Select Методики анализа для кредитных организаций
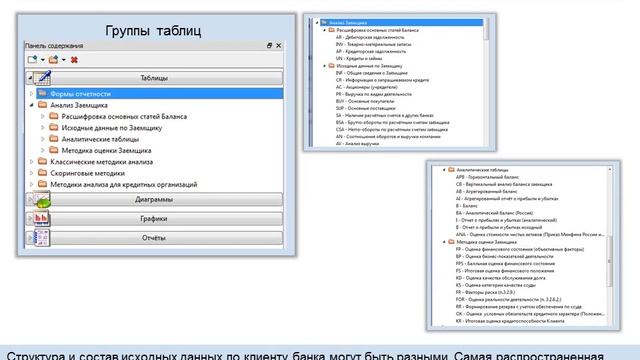This screenshot has width=640, height=360. click(124, 184)
